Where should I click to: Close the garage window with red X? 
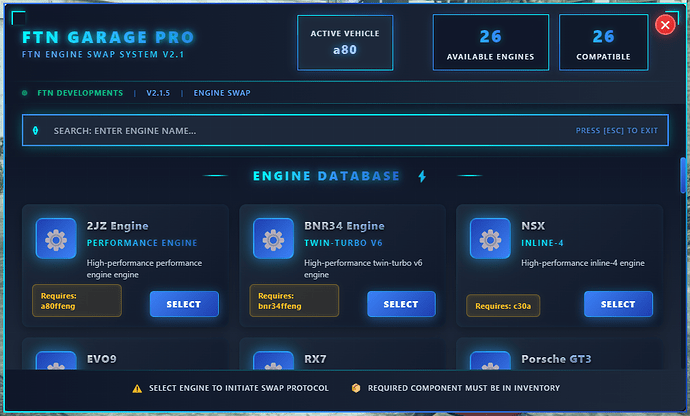tap(664, 26)
